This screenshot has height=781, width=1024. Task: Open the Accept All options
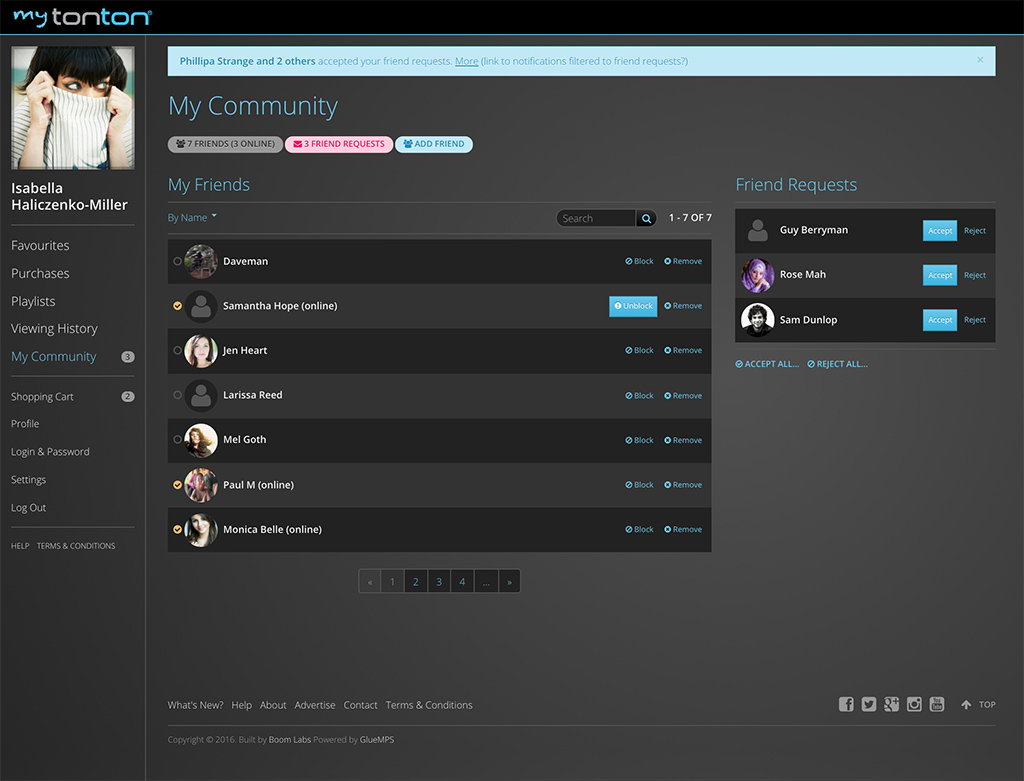pyautogui.click(x=767, y=364)
